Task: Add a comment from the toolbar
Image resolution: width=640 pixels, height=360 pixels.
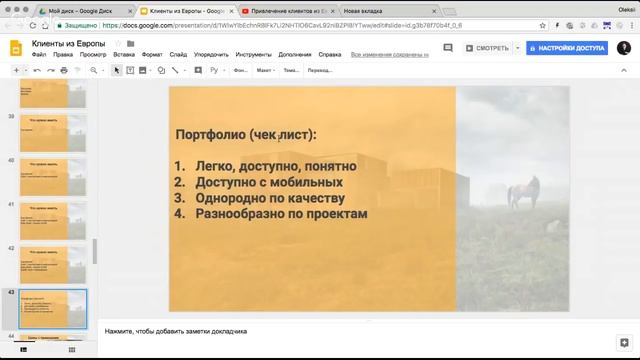Action: point(198,70)
